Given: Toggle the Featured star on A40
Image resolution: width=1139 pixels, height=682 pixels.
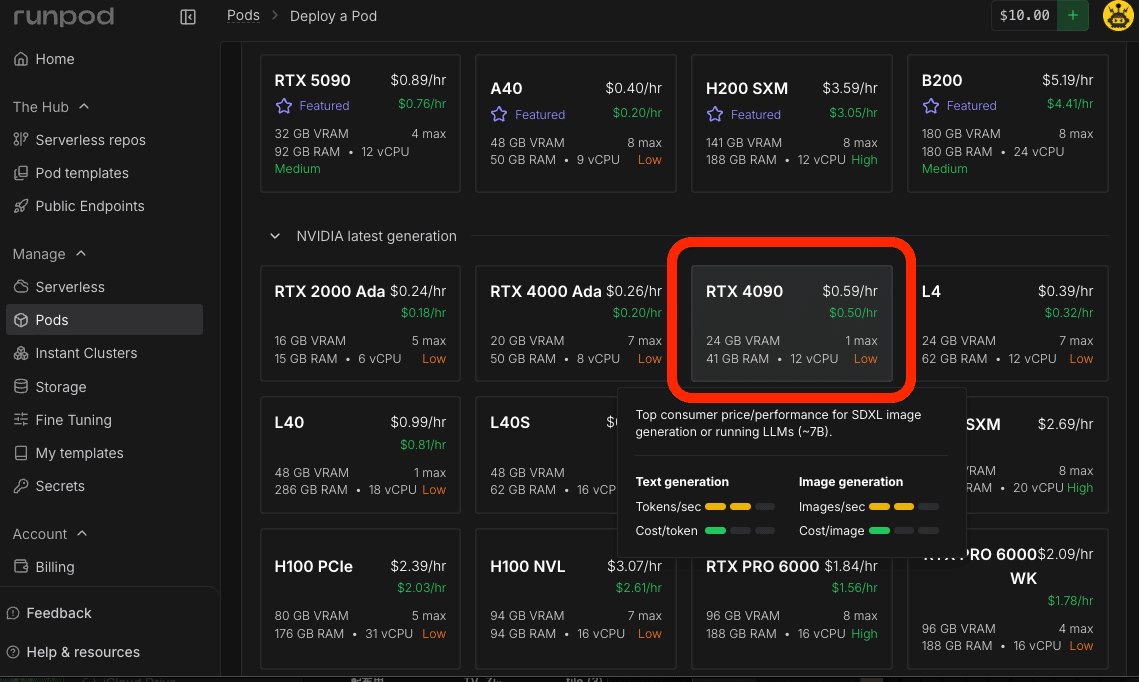Looking at the screenshot, I should (x=497, y=114).
